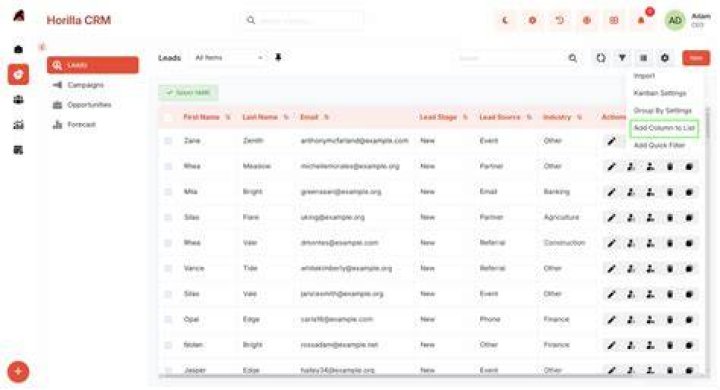720x390 pixels.
Task: Select the Vance Tide row checkbox
Action: coord(168,268)
